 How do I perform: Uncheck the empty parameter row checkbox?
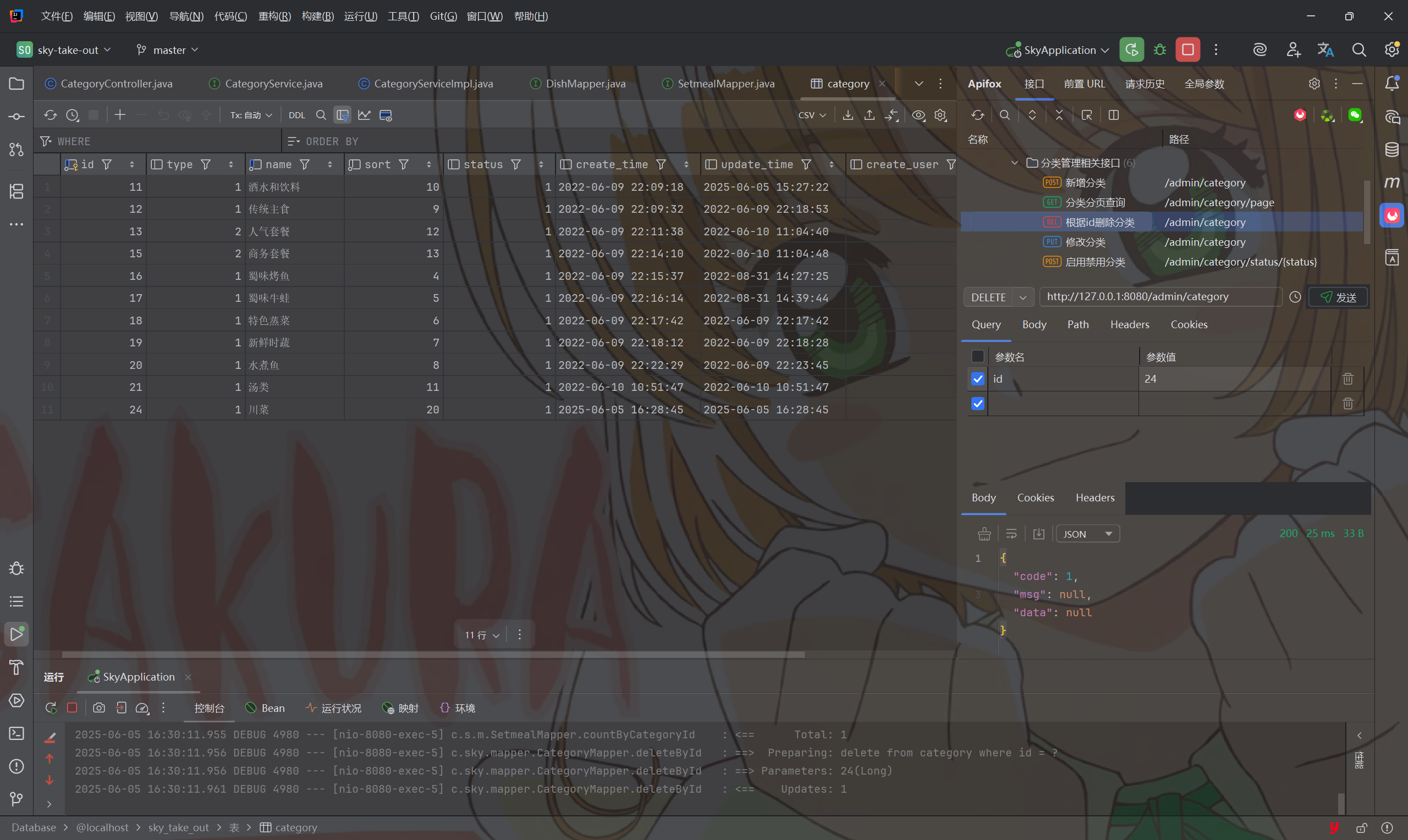(x=978, y=404)
